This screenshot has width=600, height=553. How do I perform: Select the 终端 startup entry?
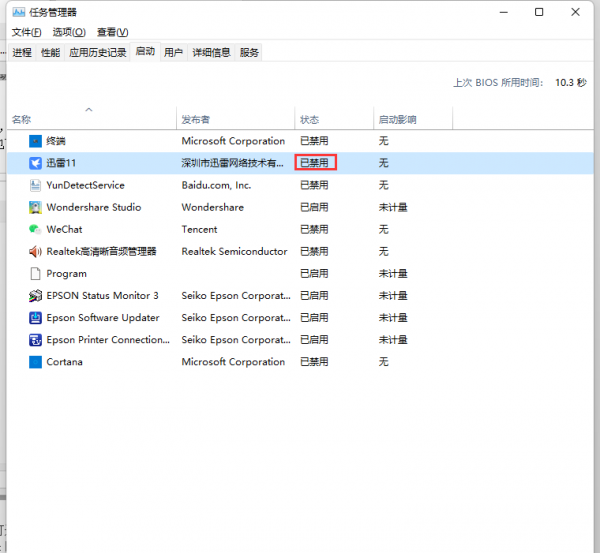[56, 141]
